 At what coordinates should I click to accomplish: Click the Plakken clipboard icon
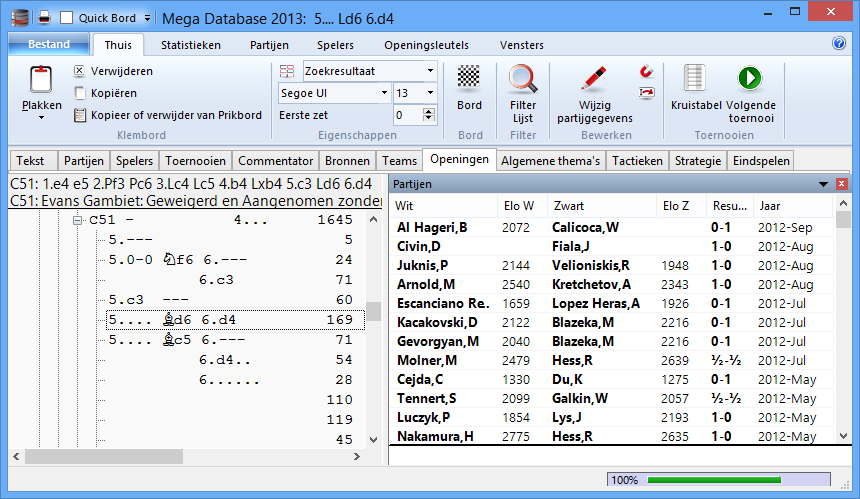coord(41,80)
